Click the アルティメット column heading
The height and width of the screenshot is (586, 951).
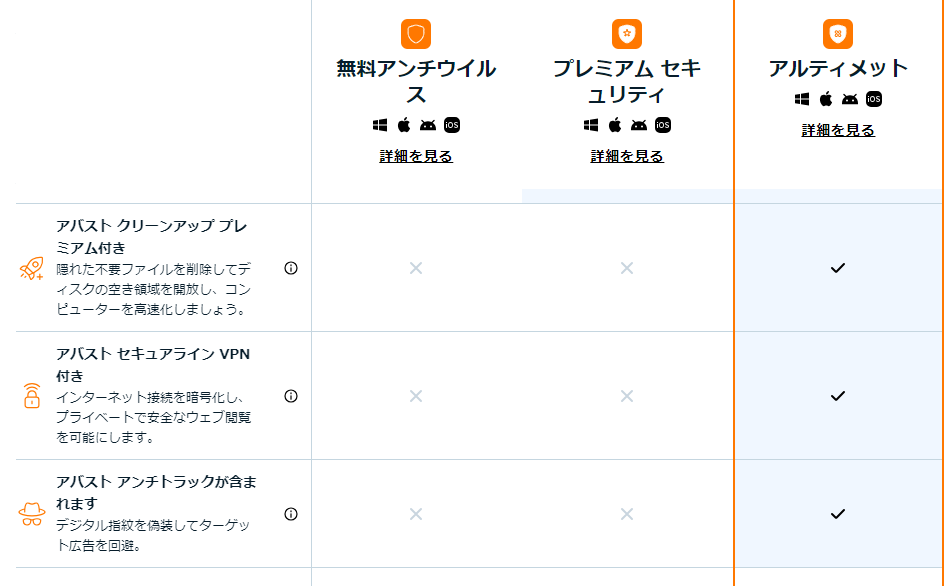tap(838, 68)
